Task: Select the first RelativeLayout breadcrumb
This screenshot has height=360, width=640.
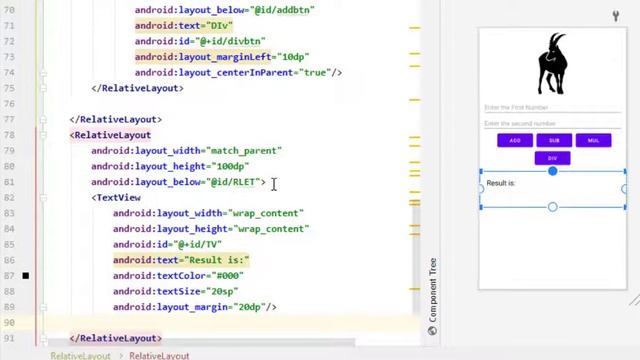Action: tap(80, 356)
